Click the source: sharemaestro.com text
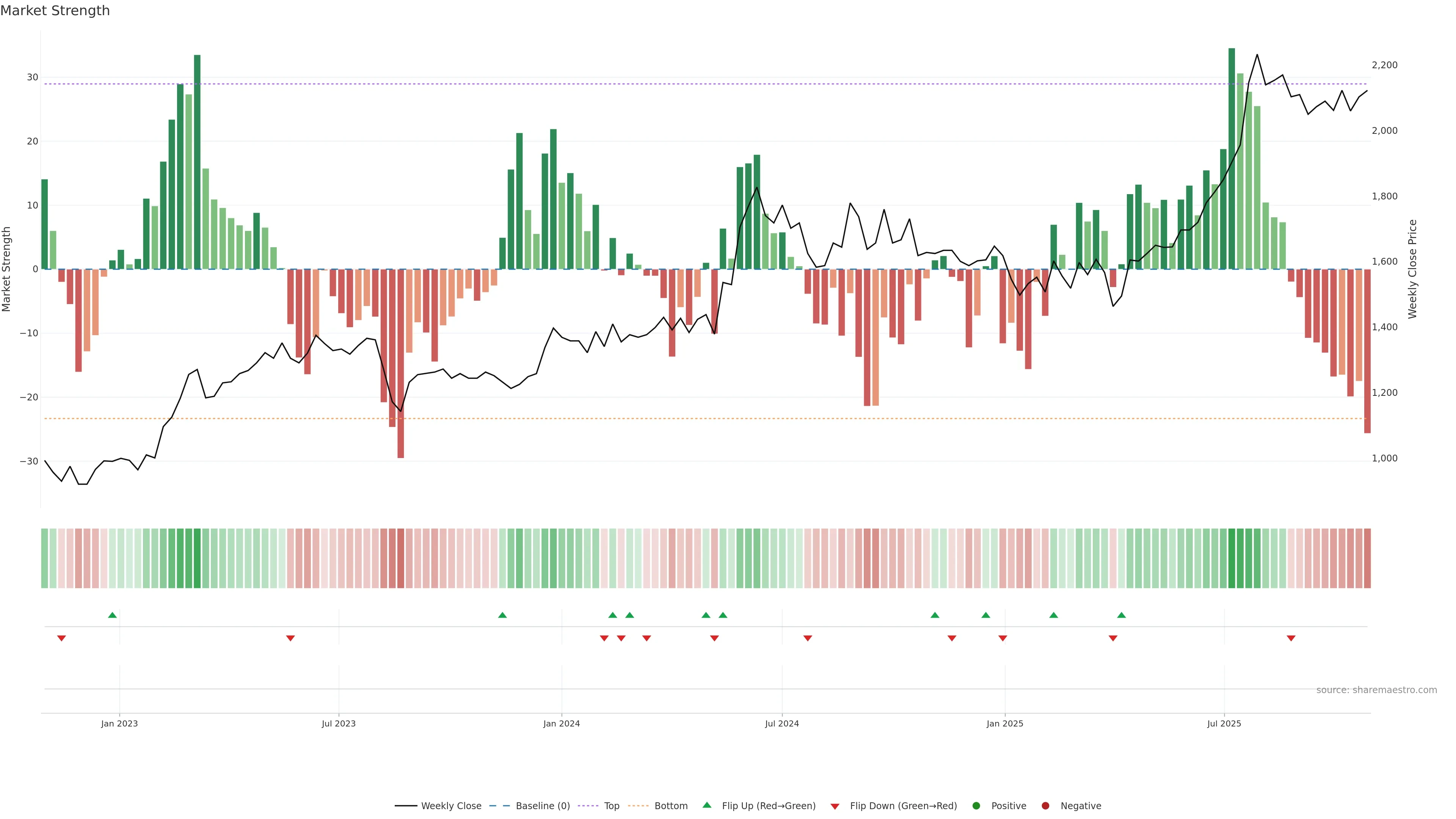This screenshot has height=819, width=1456. [1376, 690]
